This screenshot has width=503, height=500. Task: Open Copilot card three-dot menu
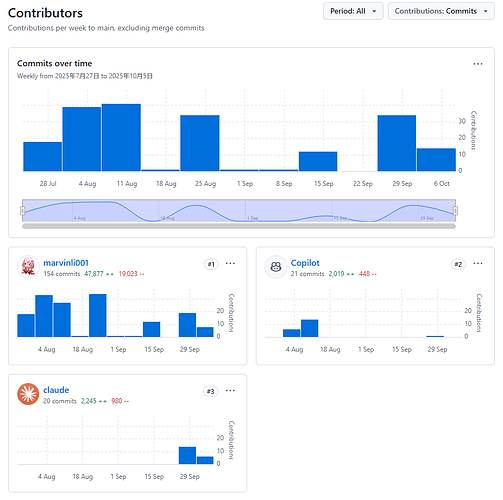coord(478,263)
